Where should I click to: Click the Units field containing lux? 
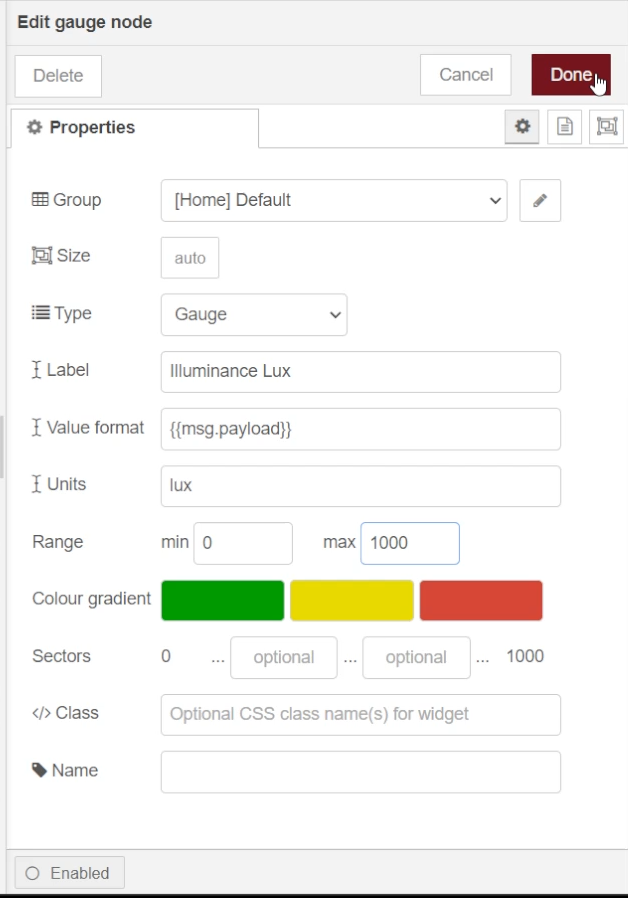pos(360,486)
